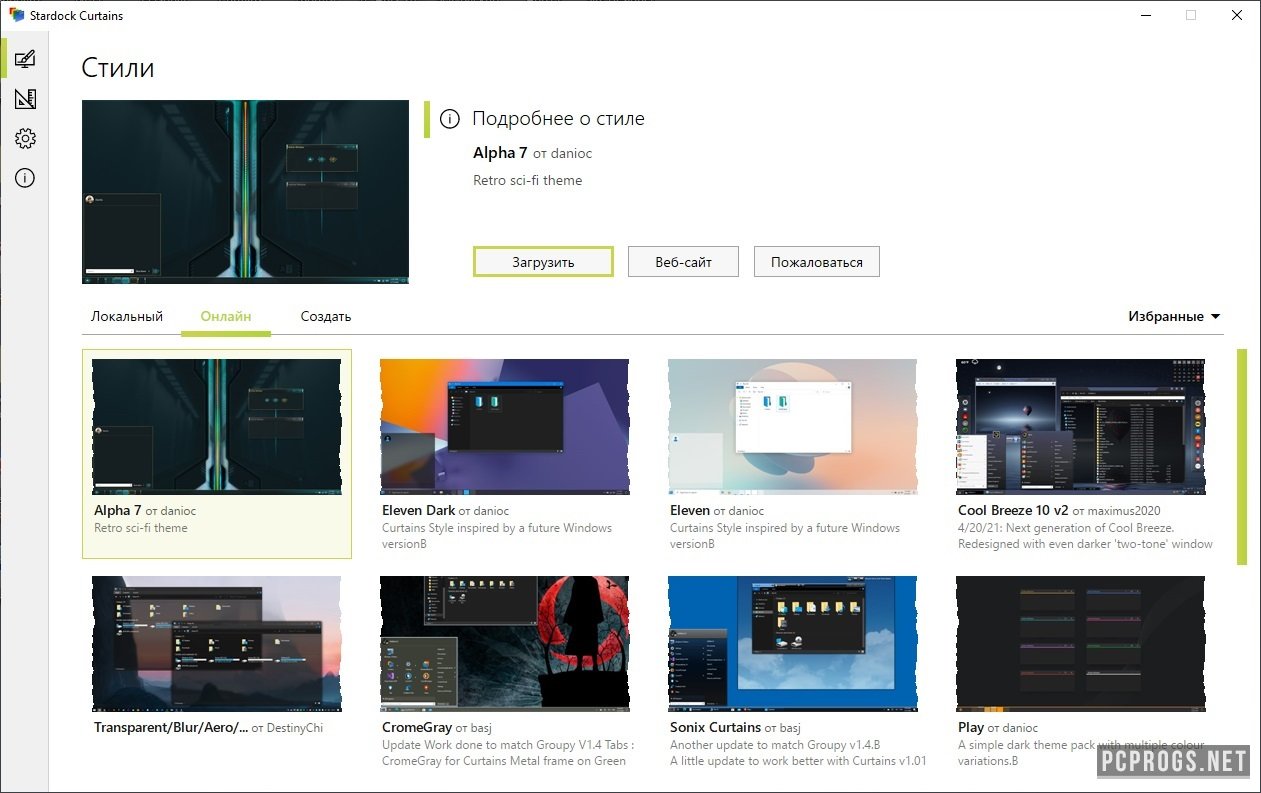Open the Styles page sidebar icon
1261x793 pixels.
point(25,59)
